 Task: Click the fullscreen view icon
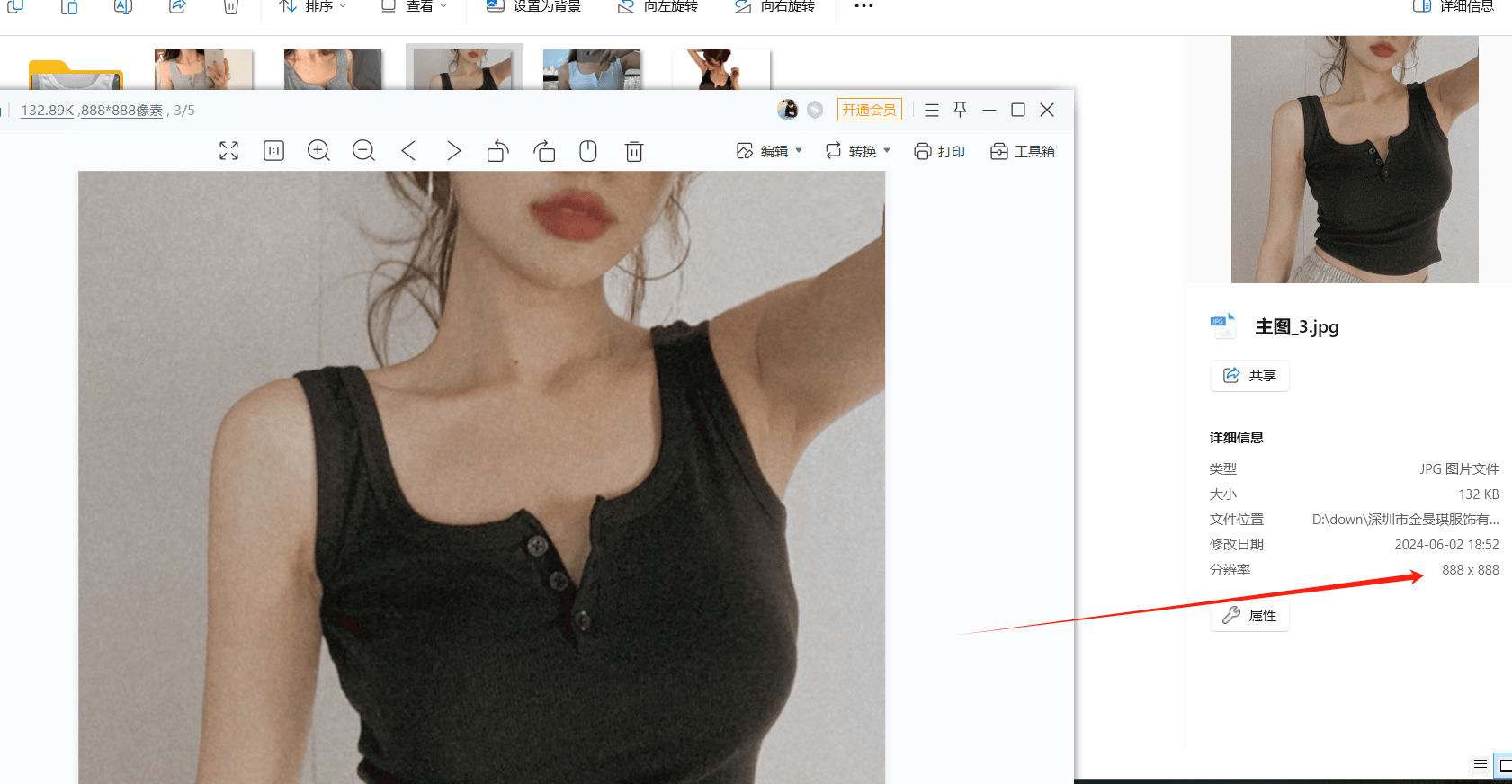pos(229,151)
